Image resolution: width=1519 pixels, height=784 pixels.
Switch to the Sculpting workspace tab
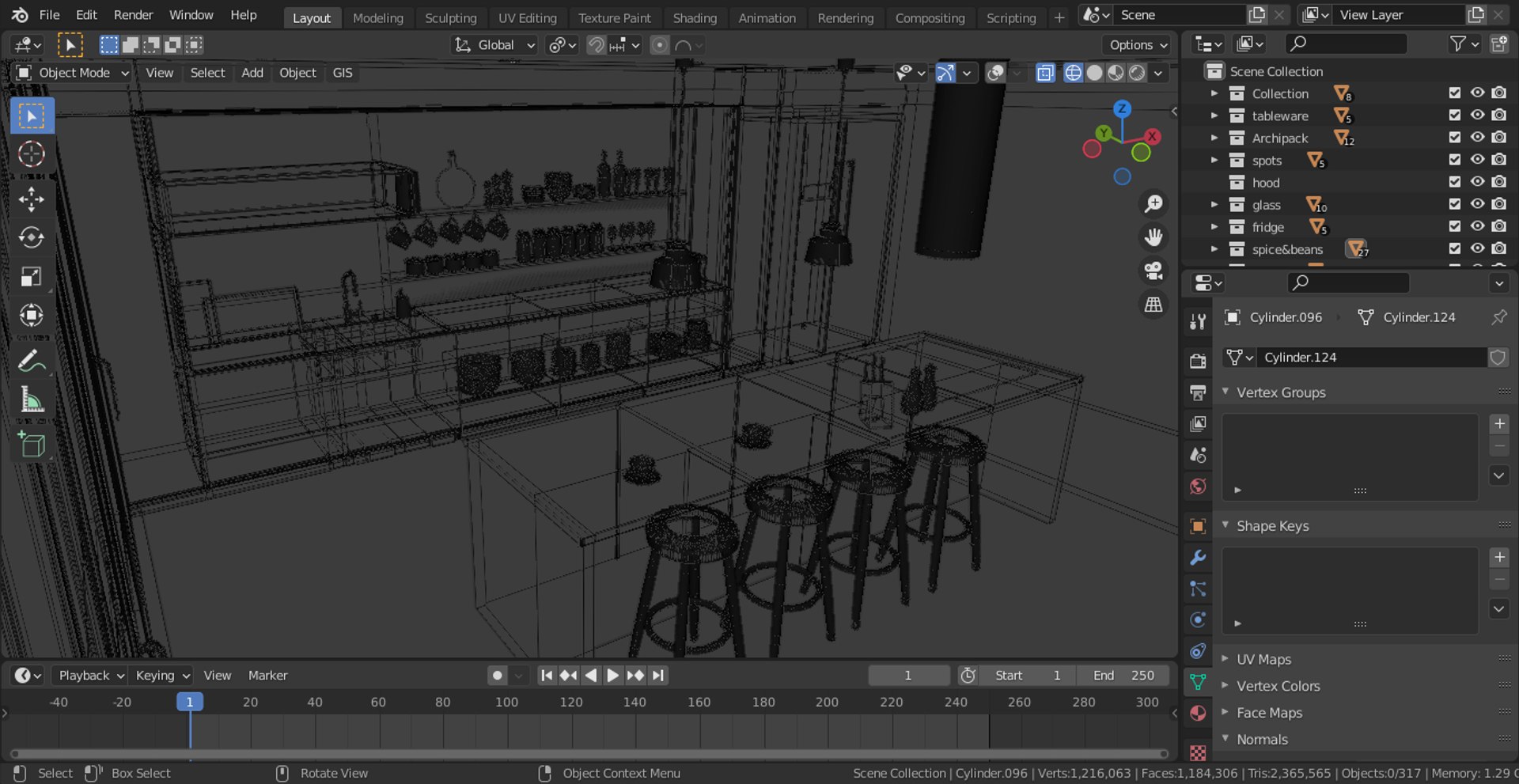[x=450, y=17]
